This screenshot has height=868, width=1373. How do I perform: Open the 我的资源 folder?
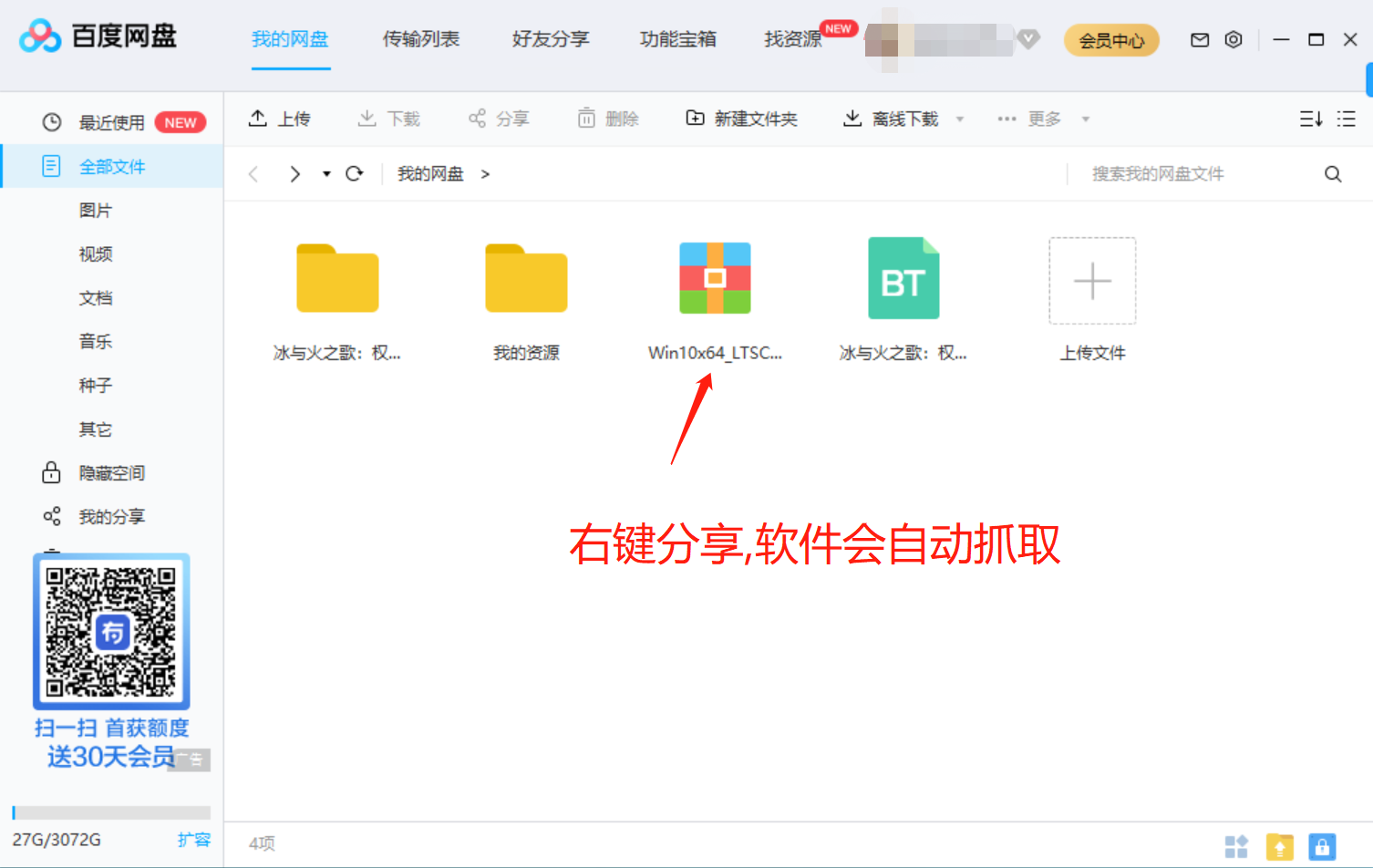pos(526,278)
